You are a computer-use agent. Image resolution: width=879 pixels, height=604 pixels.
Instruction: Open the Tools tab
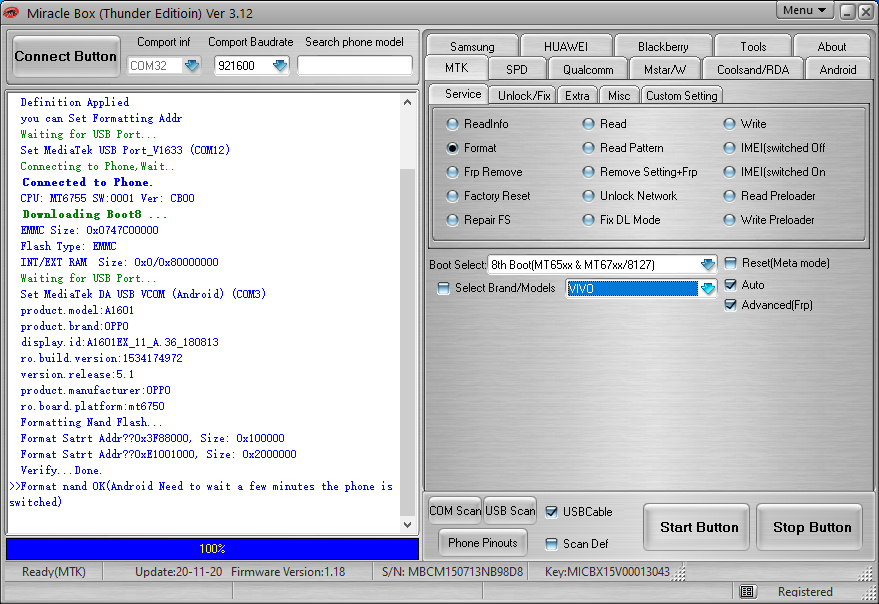pyautogui.click(x=753, y=46)
